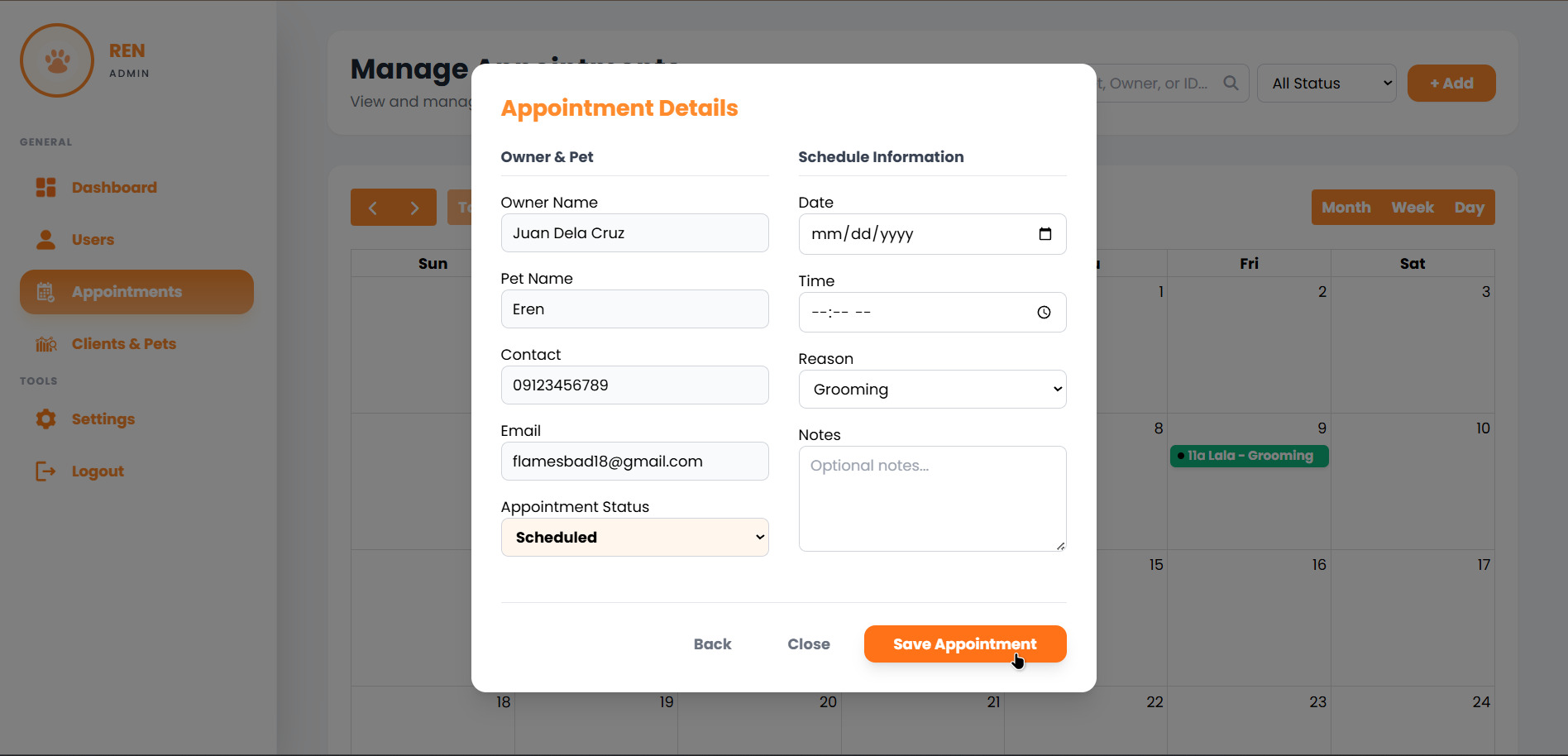Open the Appointment Status dropdown
The width and height of the screenshot is (1568, 756).
[634, 538]
